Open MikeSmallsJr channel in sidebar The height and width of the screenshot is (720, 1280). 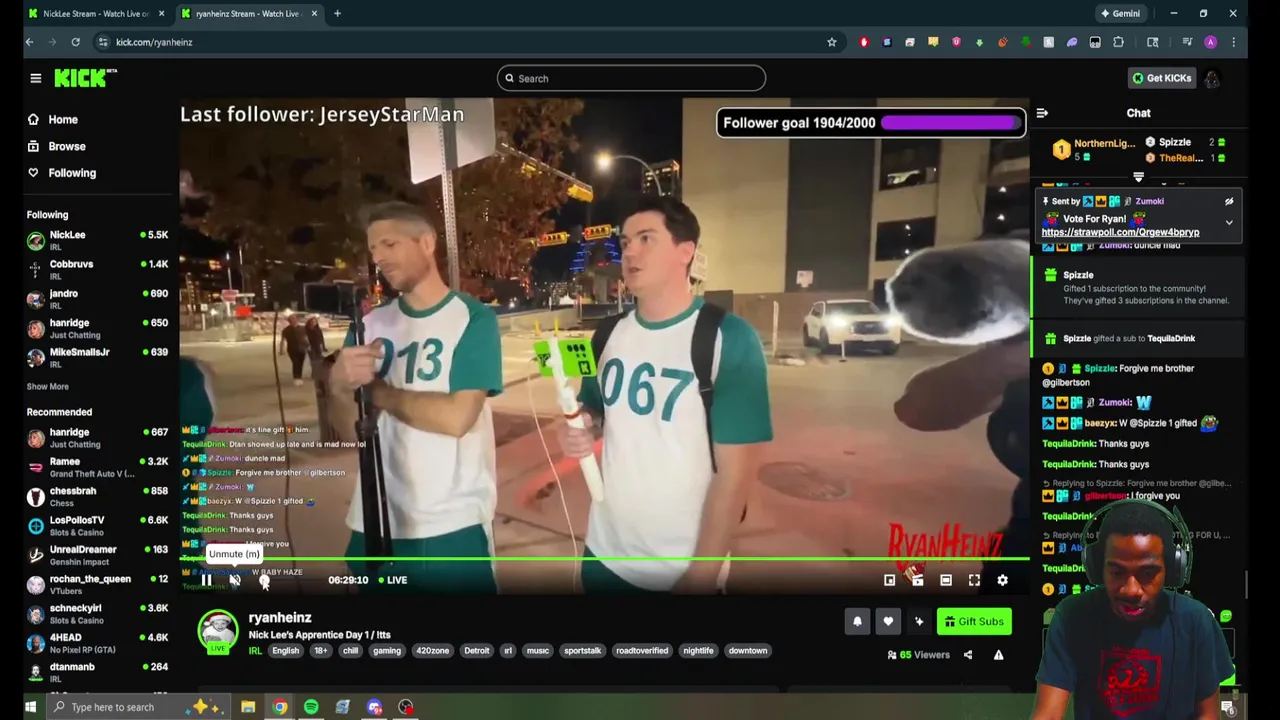[97, 357]
